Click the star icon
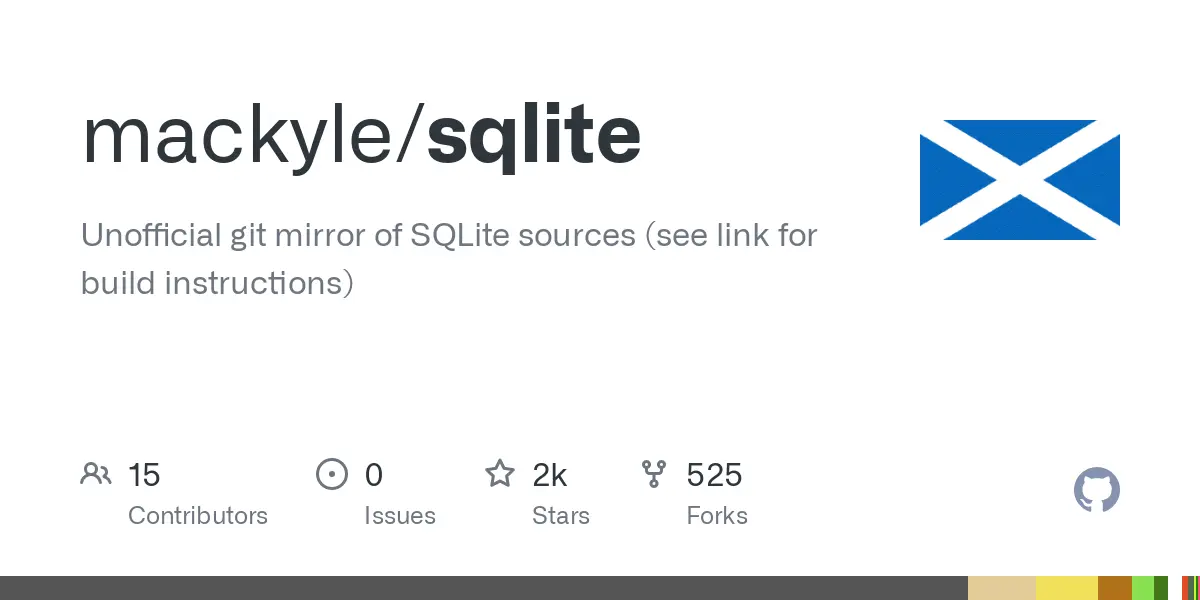This screenshot has height=600, width=1200. coord(500,474)
